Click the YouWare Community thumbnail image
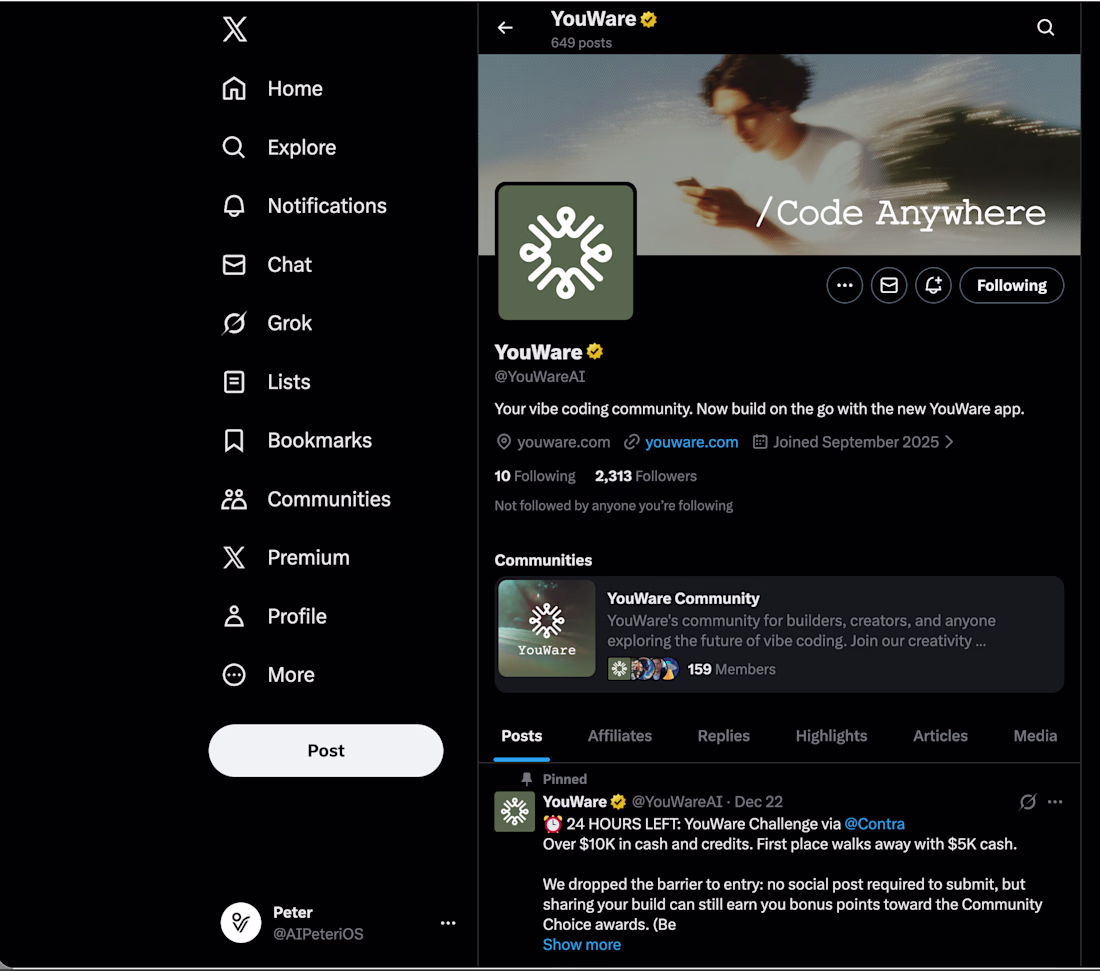1100x971 pixels. [x=546, y=629]
